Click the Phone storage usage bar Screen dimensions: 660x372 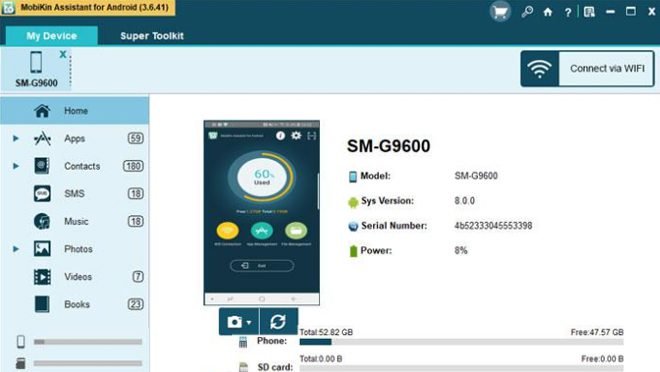coord(461,342)
